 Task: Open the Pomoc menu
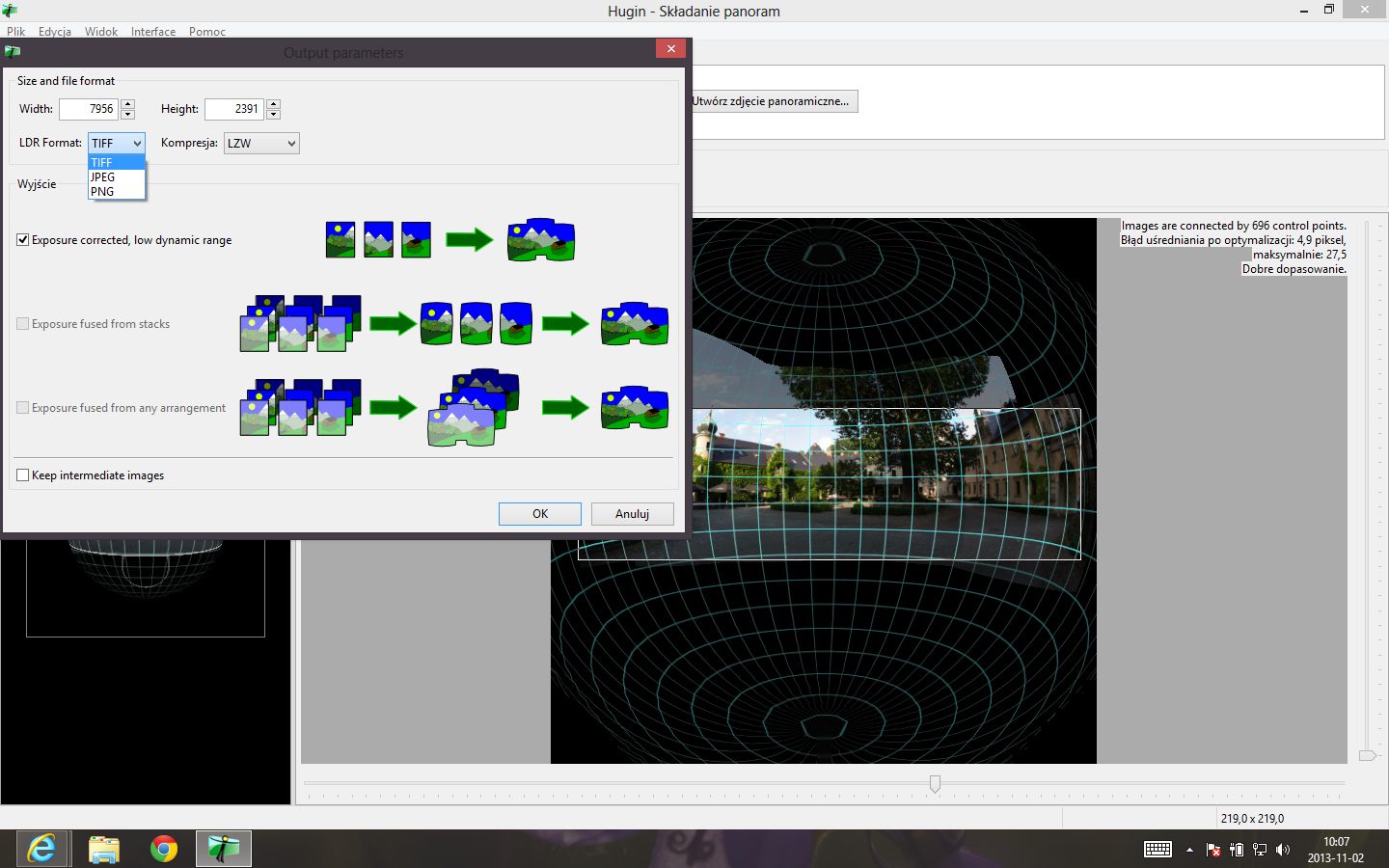pos(207,32)
